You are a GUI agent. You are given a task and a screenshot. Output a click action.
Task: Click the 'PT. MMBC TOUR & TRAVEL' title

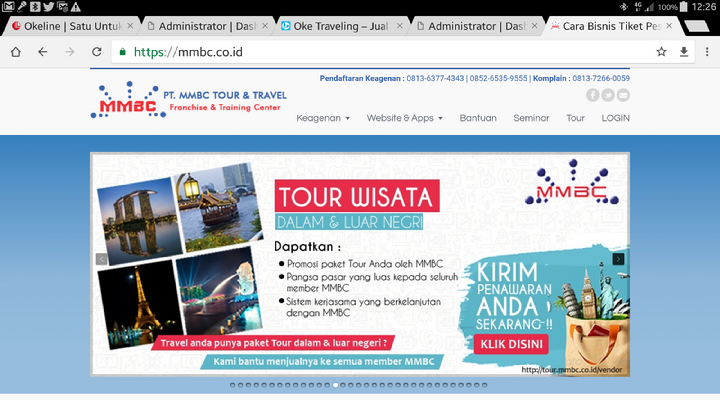[225, 96]
